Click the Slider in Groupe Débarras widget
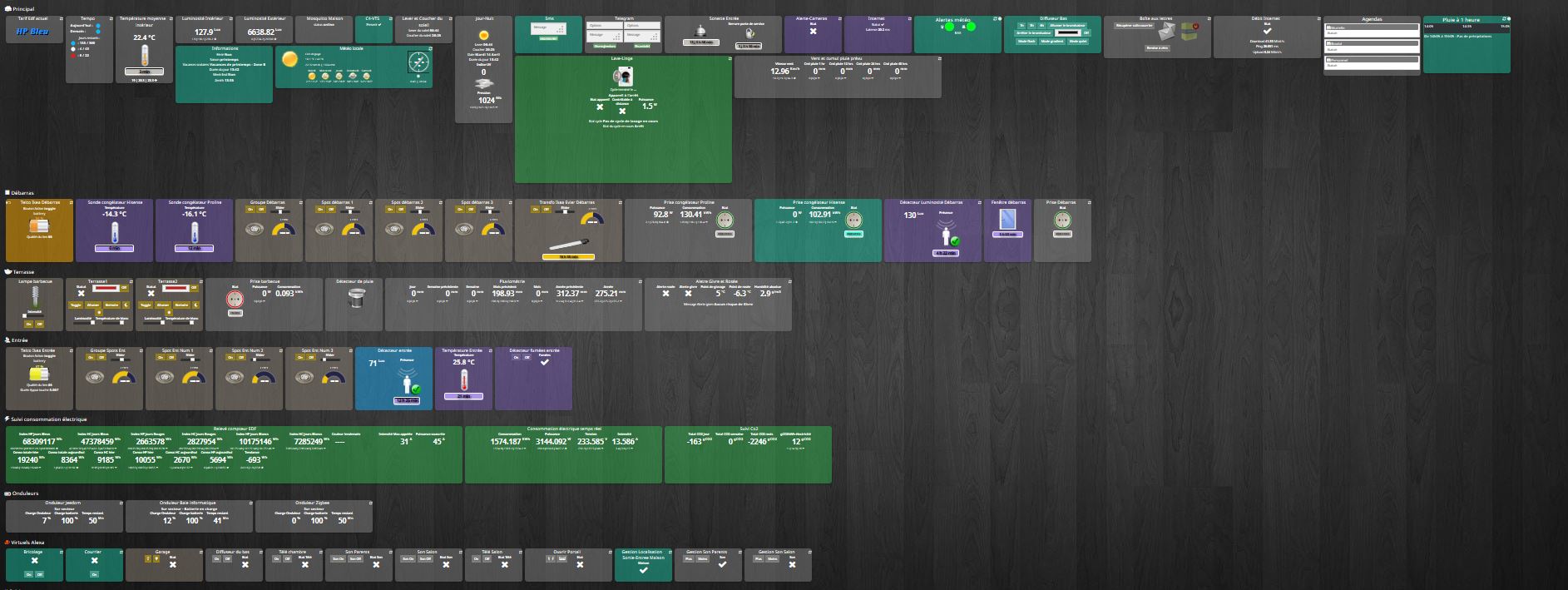The height and width of the screenshot is (590, 1568). (x=282, y=211)
